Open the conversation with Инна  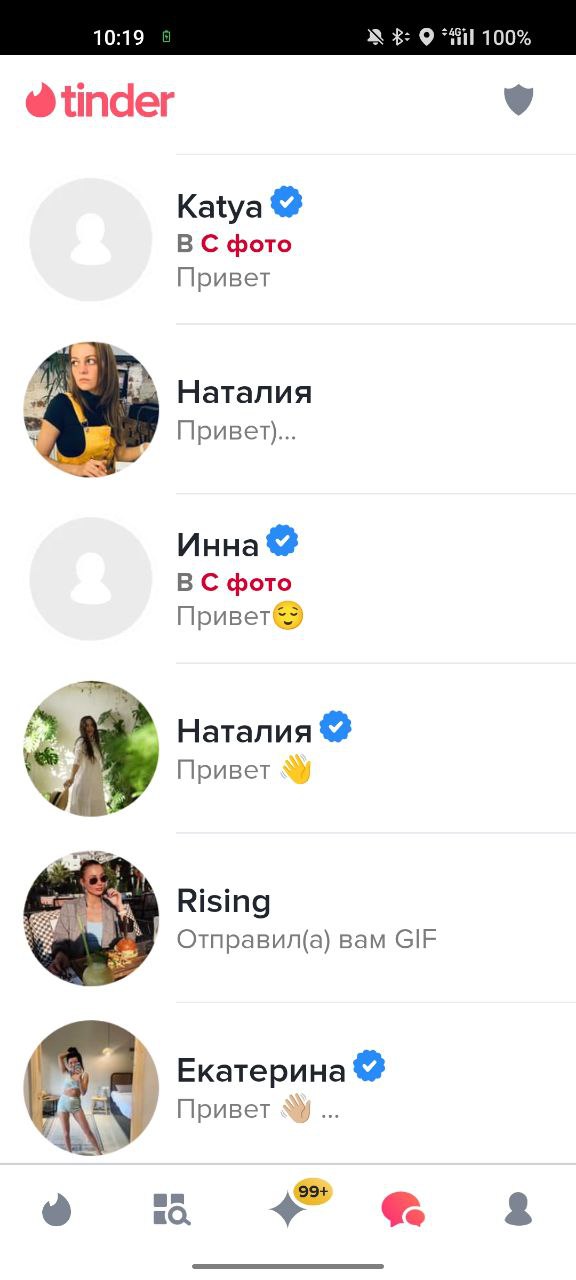(288, 579)
